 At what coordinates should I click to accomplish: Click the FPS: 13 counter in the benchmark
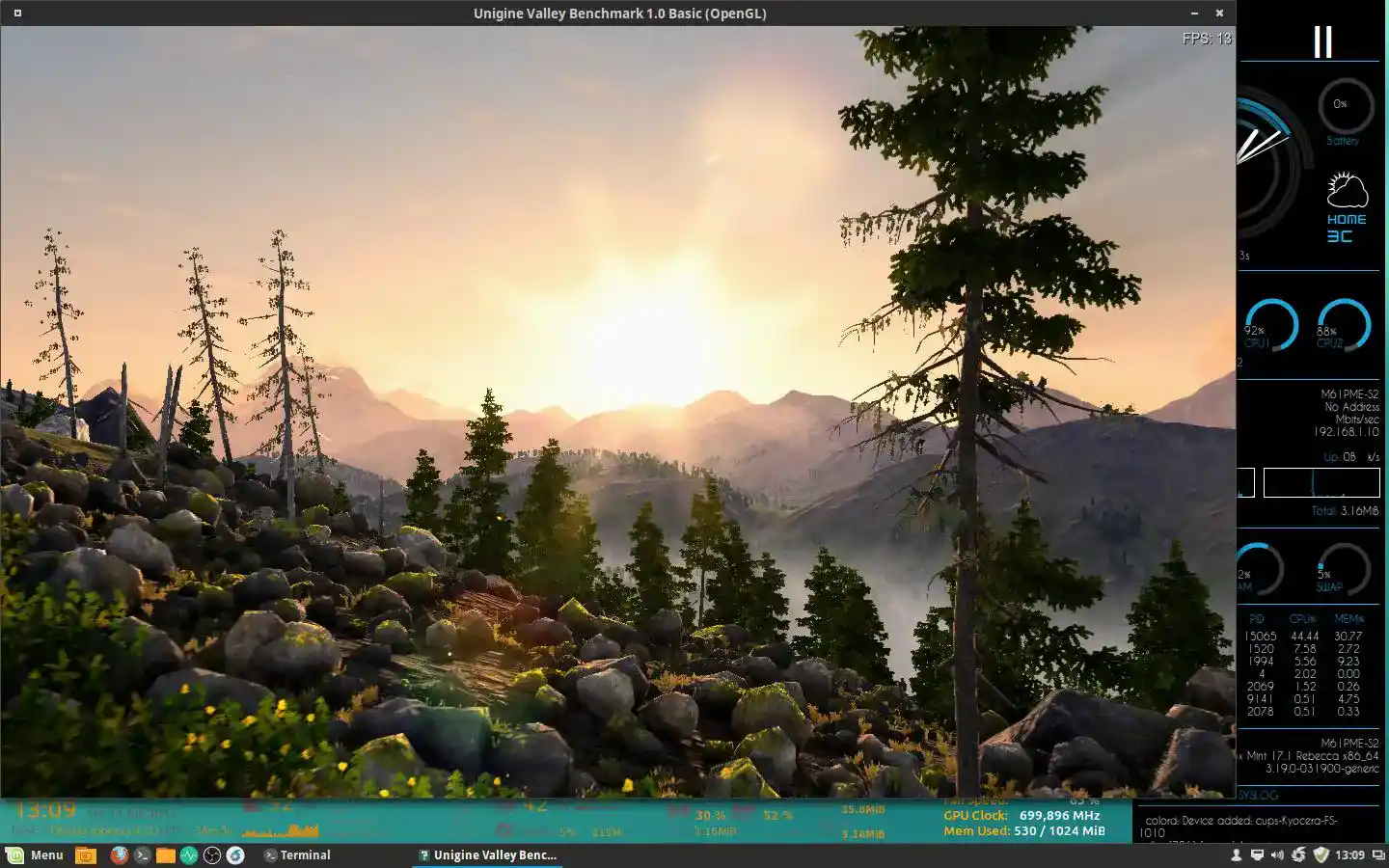(x=1207, y=39)
